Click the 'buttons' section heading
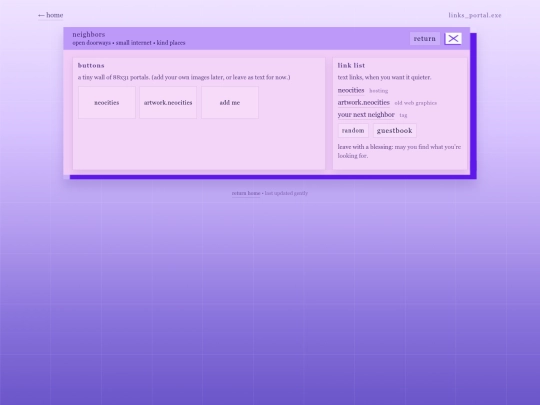Screen dimensions: 540x405 click(91, 65)
